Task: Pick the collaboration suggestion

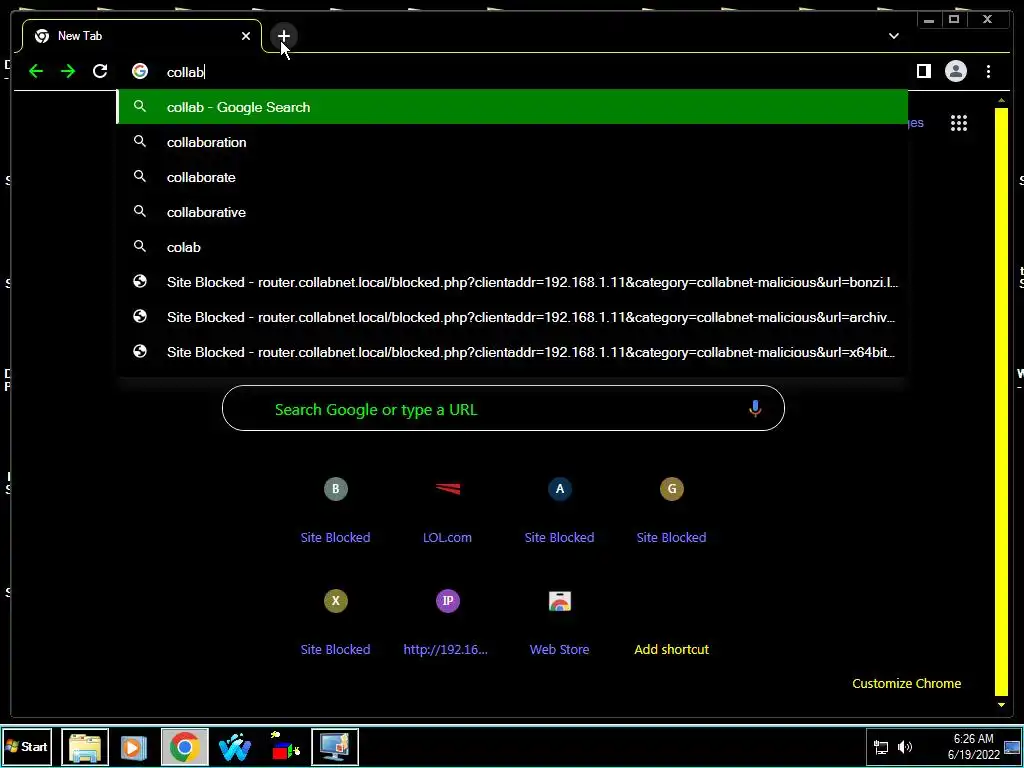Action: pos(512,142)
